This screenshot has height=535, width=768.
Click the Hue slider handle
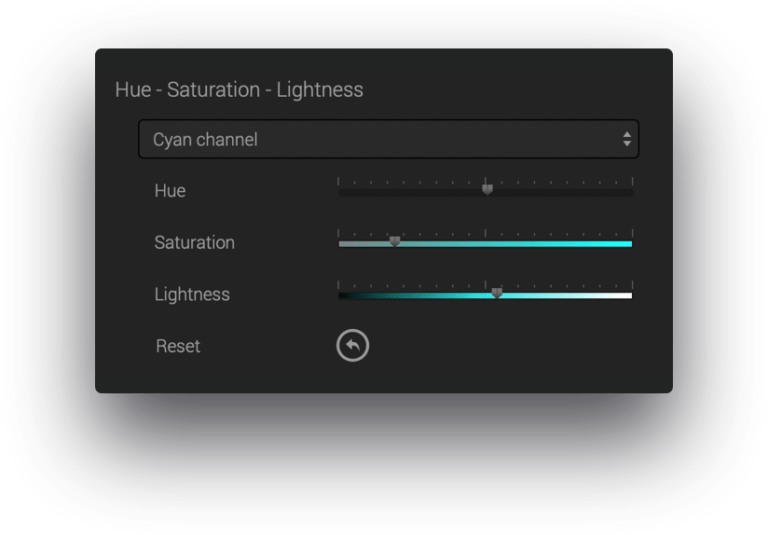tap(487, 189)
